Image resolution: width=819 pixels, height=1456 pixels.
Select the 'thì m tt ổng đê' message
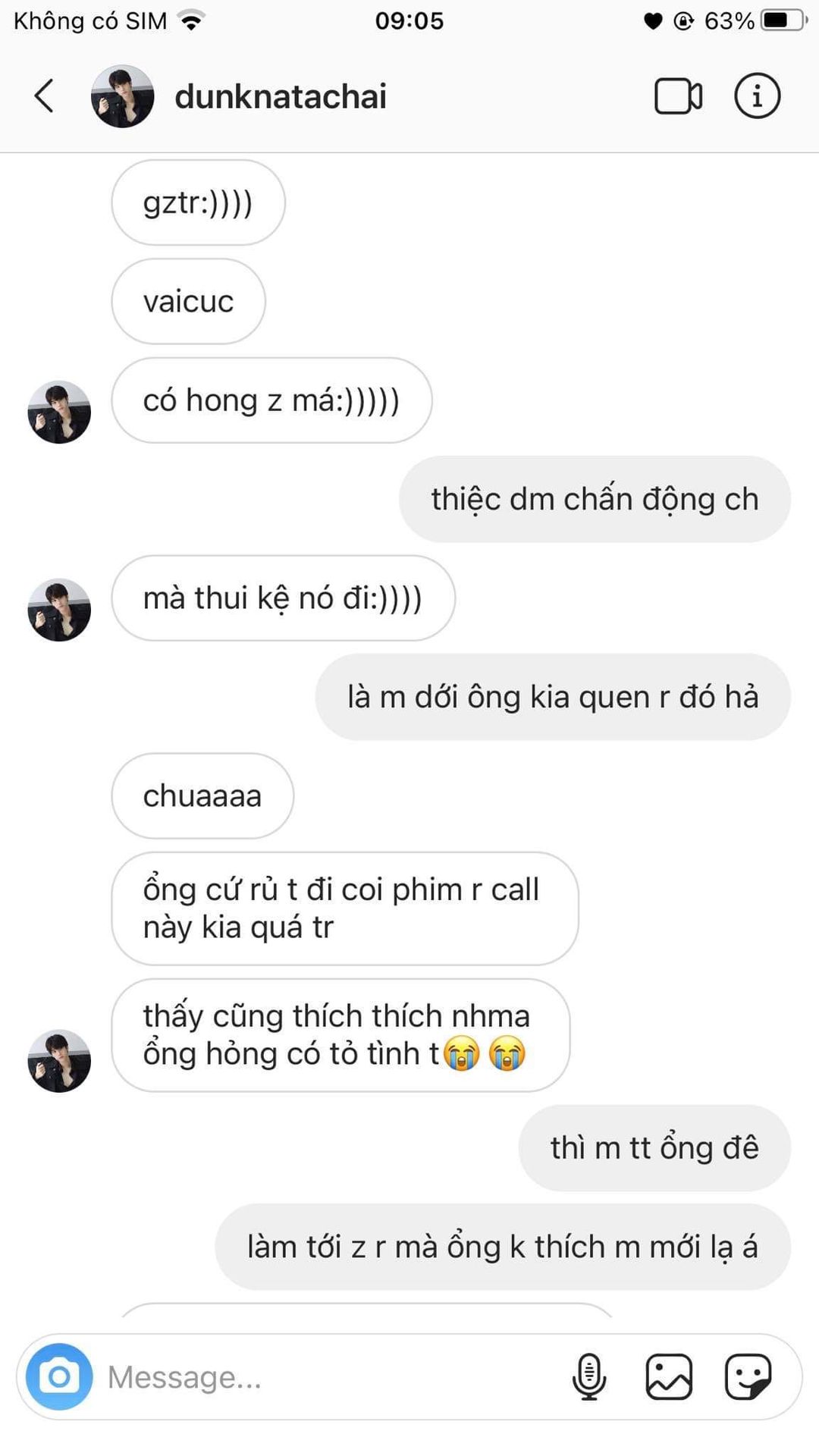[654, 1147]
